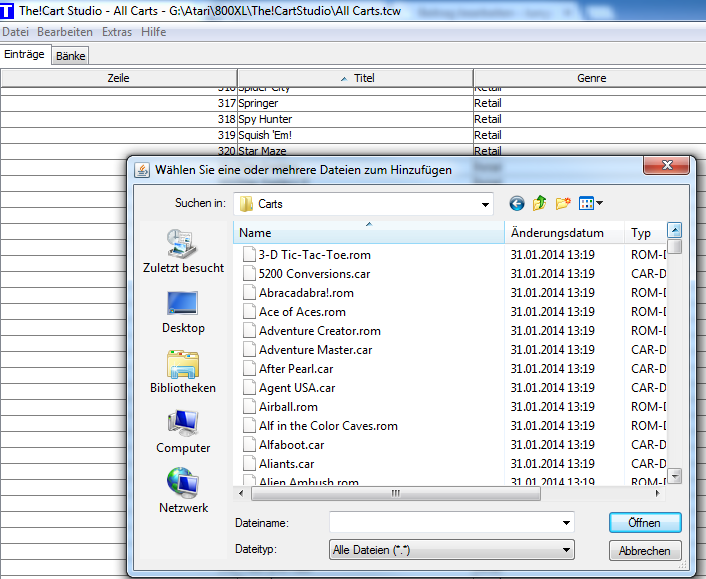Image resolution: width=706 pixels, height=579 pixels.
Task: Open the view menu icon
Action: point(591,204)
